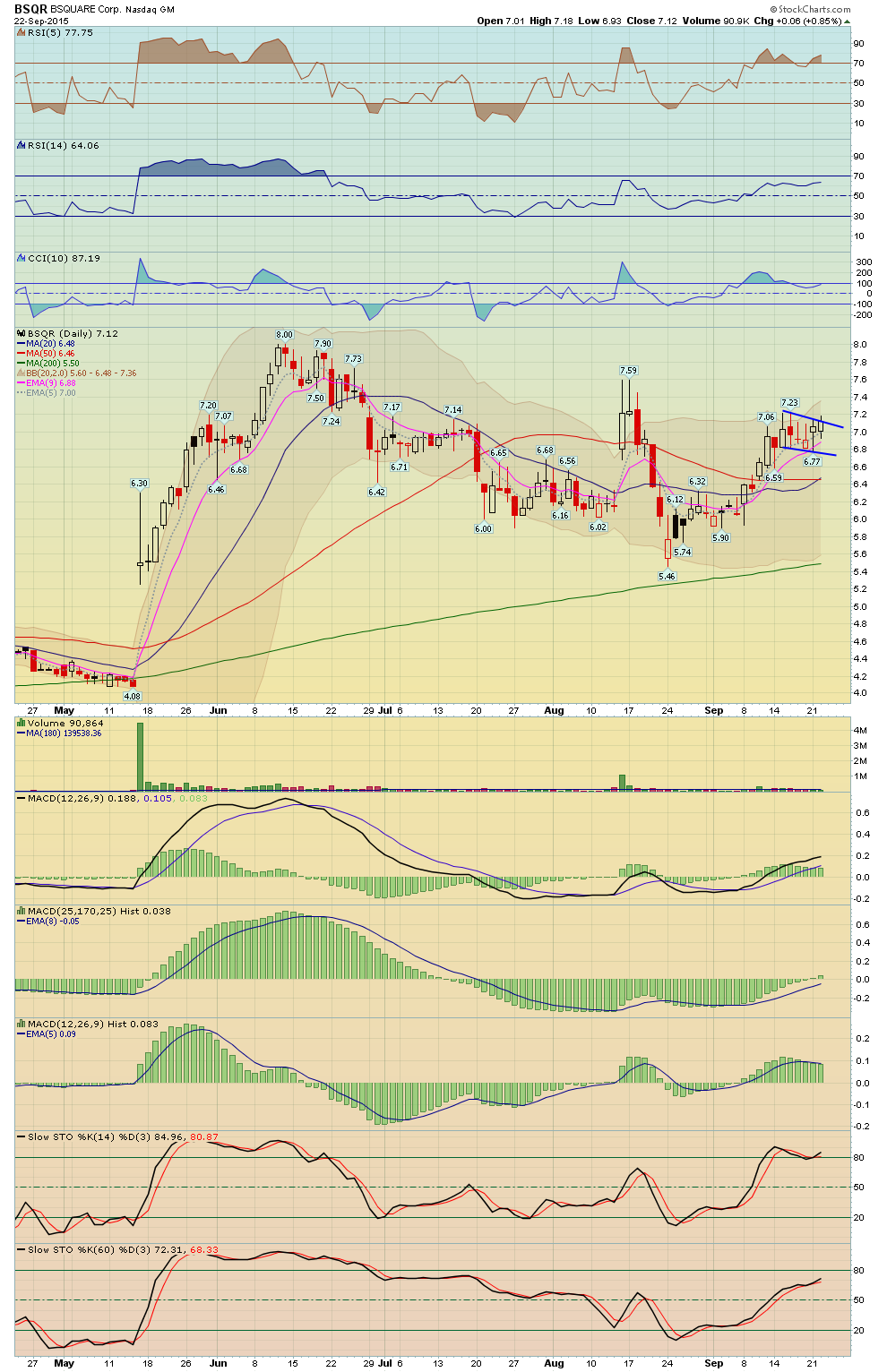Click the 7.73 price label
Image resolution: width=887 pixels, height=1372 pixels.
[x=353, y=359]
